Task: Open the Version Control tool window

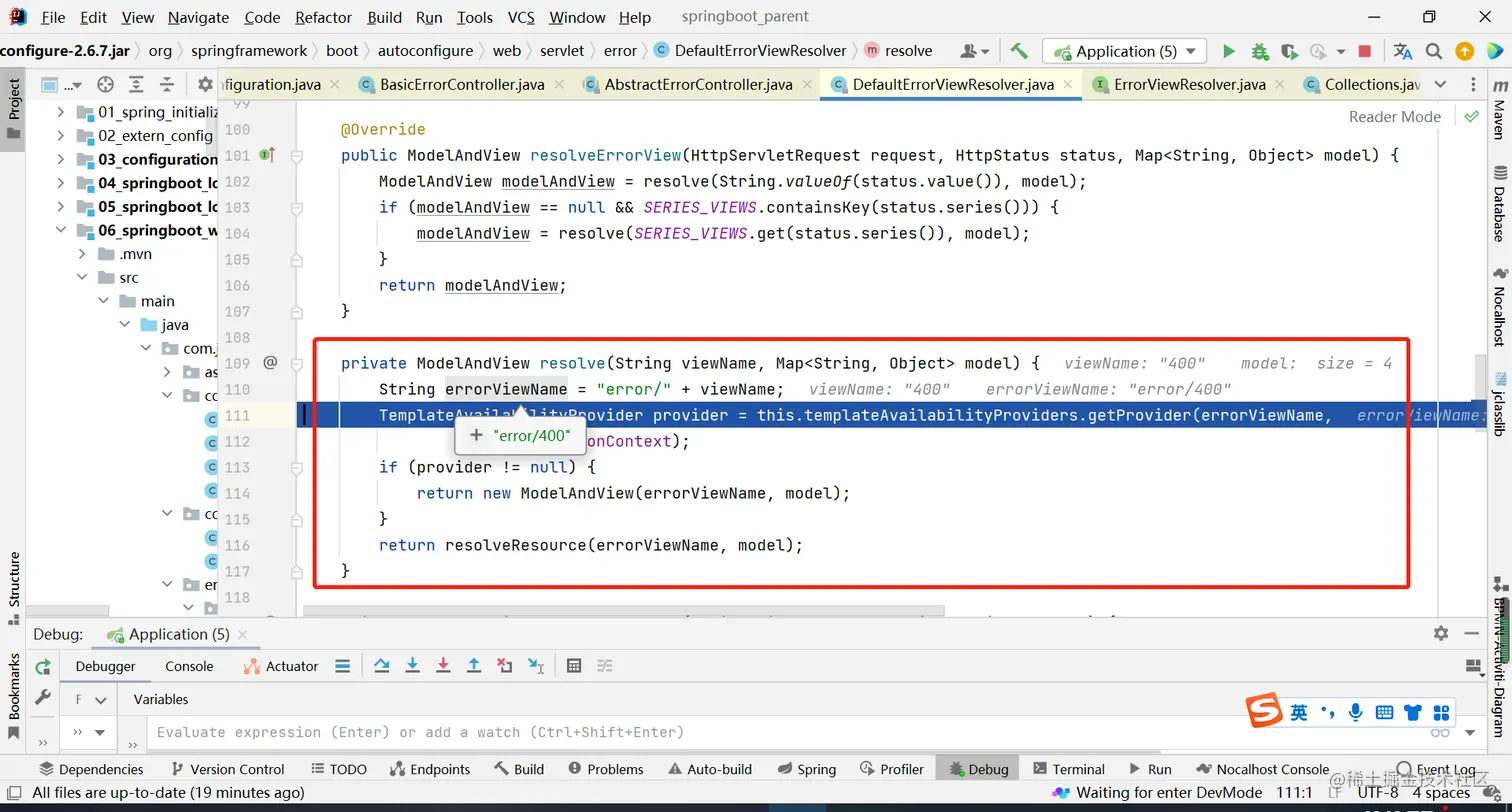Action: click(x=227, y=769)
